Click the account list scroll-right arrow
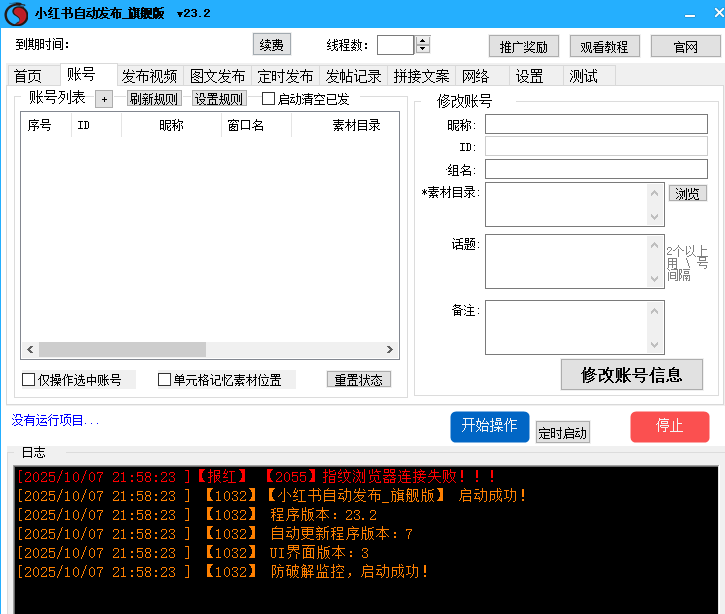 390,350
